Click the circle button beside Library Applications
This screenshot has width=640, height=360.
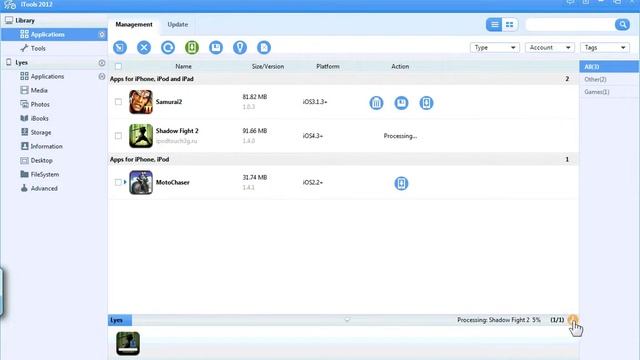[x=102, y=35]
